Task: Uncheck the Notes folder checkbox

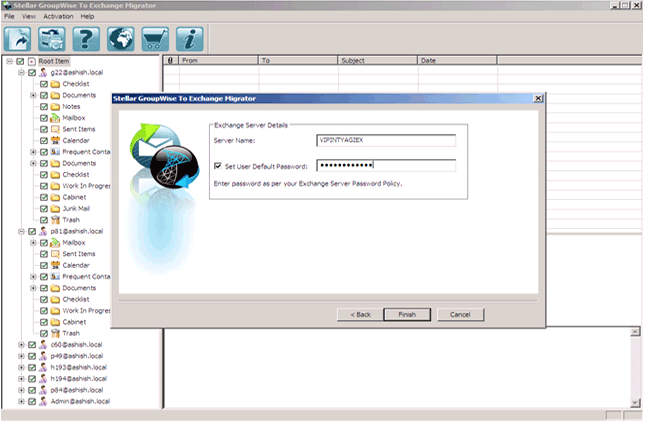Action: pos(44,107)
